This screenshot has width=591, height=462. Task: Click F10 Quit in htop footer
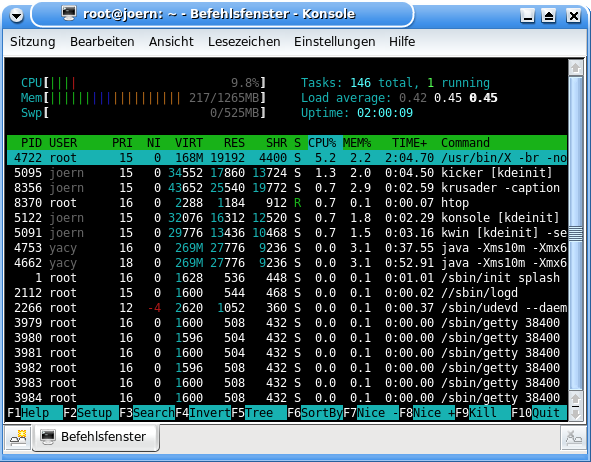point(539,413)
